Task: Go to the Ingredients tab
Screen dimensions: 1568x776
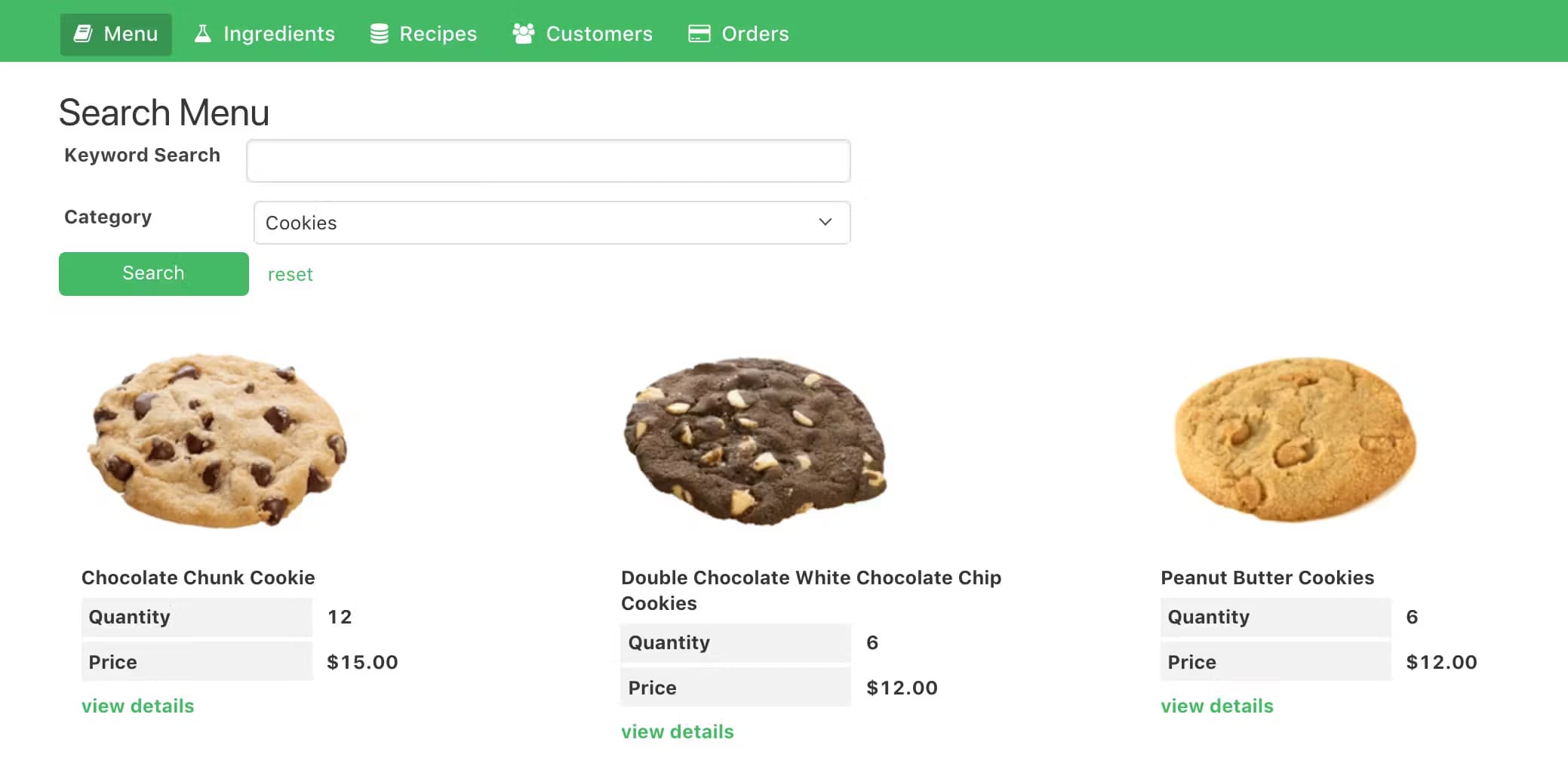Action: point(278,34)
